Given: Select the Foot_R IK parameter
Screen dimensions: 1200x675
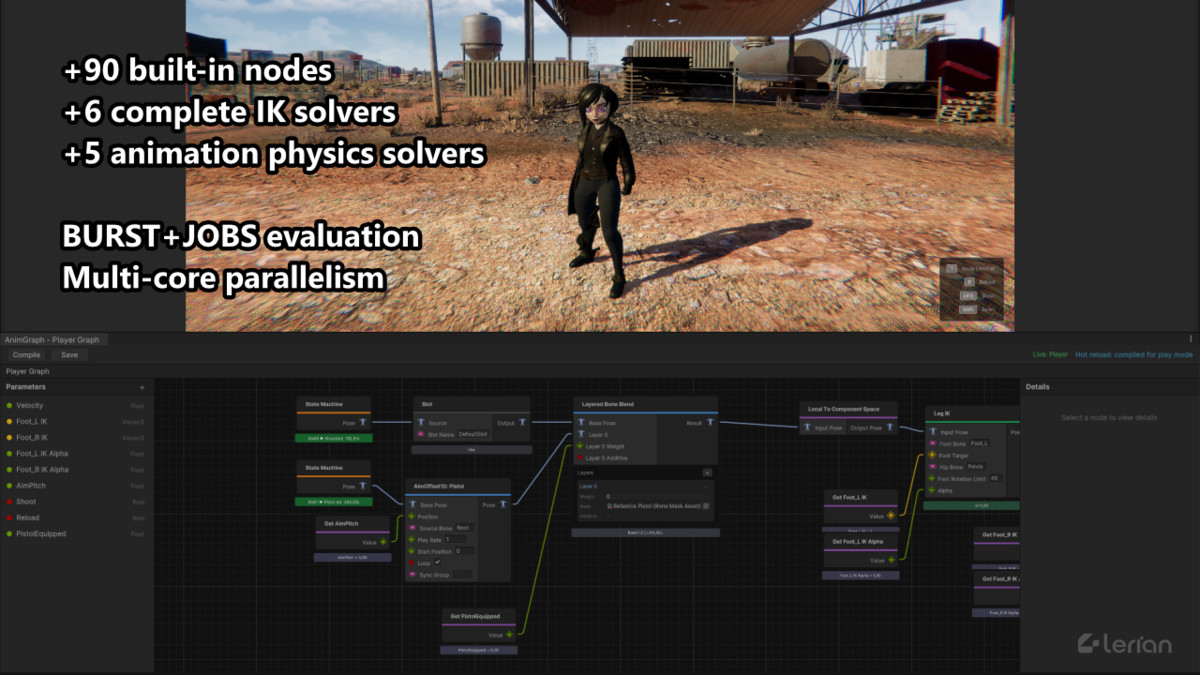Looking at the screenshot, I should (x=76, y=437).
